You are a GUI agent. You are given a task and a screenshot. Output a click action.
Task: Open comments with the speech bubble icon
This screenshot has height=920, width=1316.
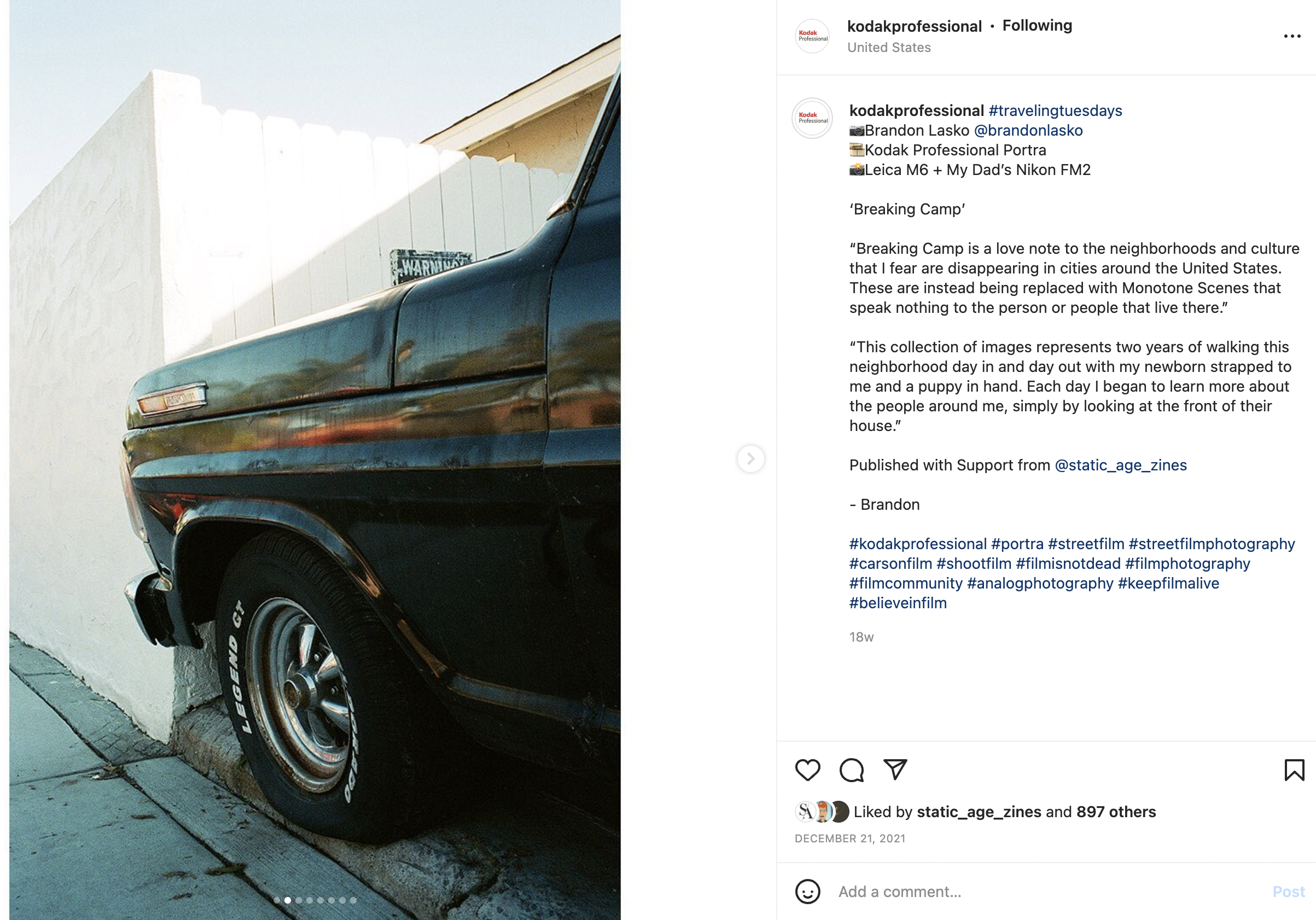(851, 770)
